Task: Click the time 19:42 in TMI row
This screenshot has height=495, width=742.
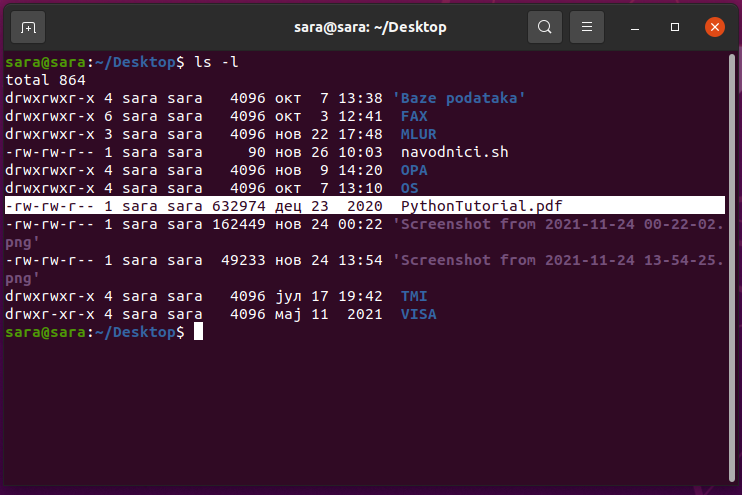Action: point(360,296)
